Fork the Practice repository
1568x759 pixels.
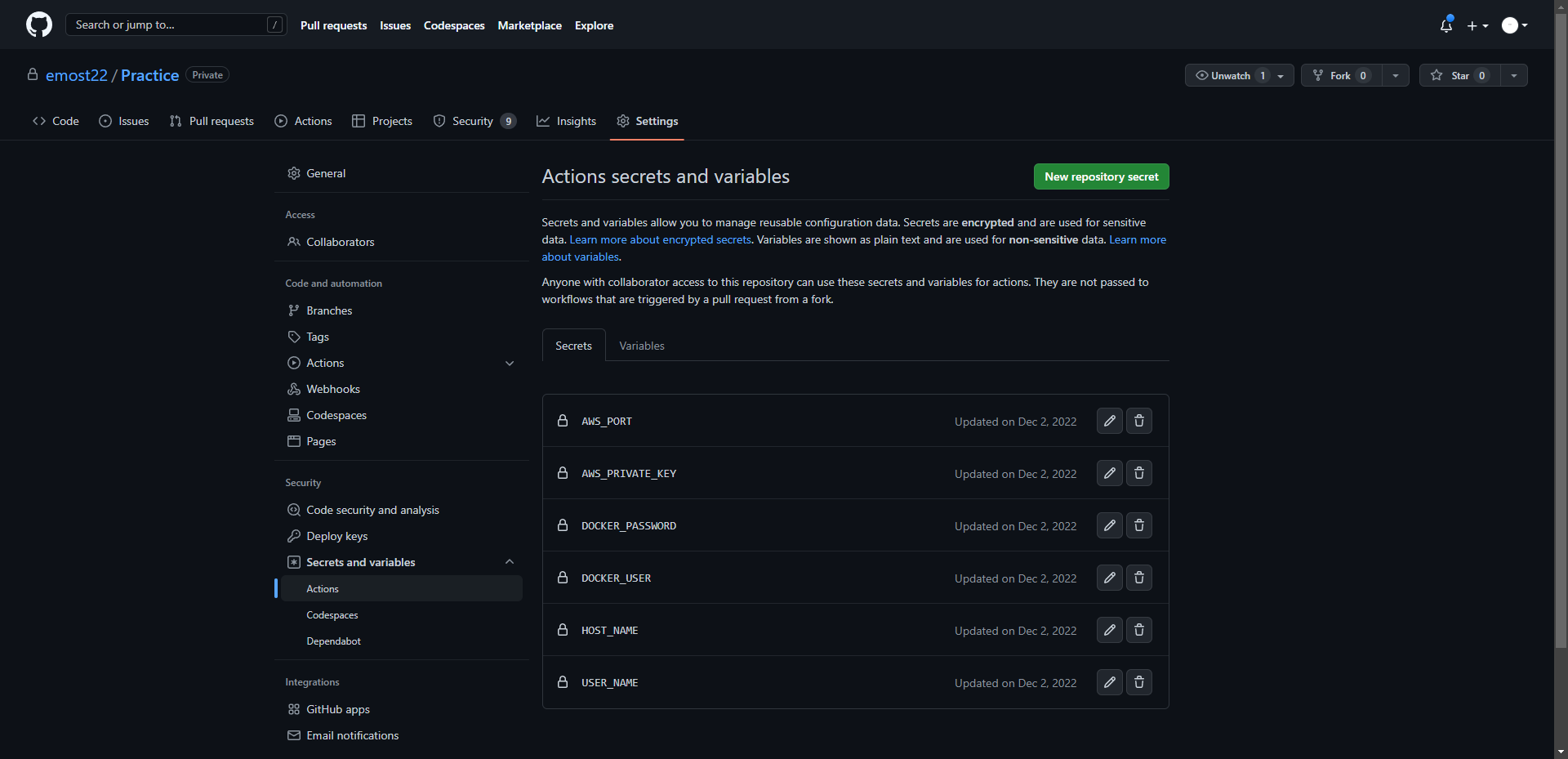coord(1341,75)
